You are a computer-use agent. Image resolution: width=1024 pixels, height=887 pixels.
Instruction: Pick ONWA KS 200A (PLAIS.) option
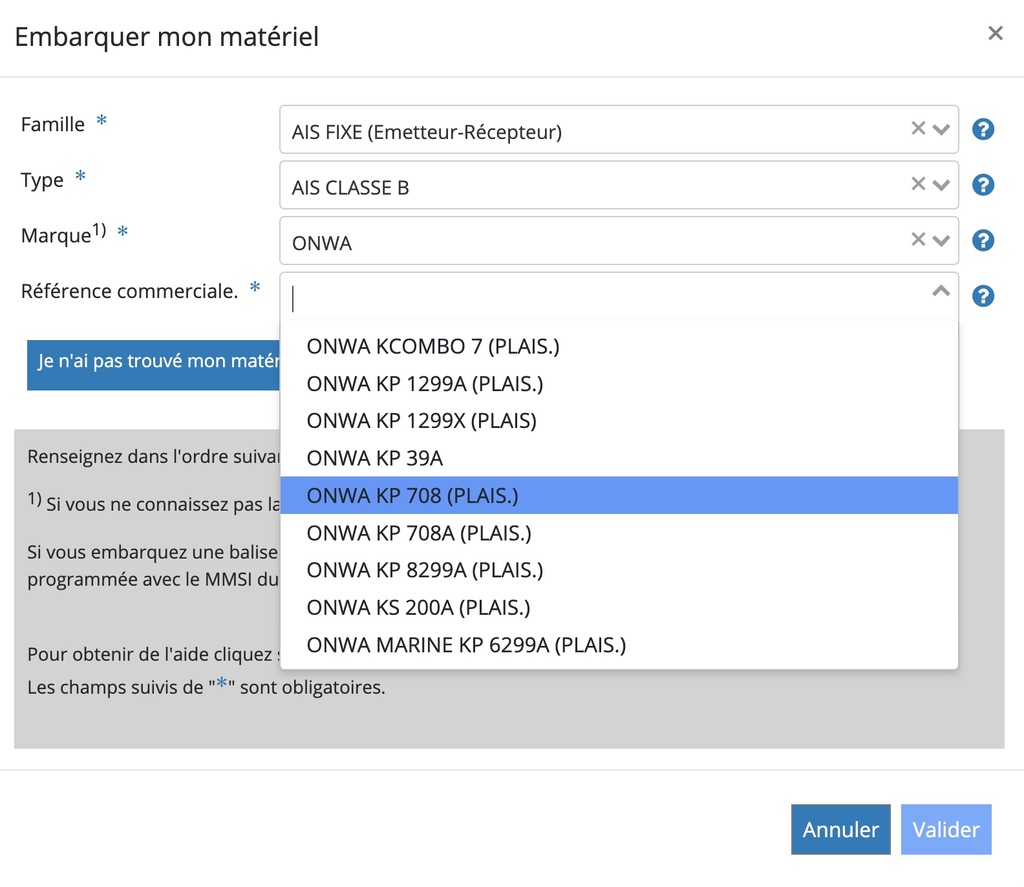(x=619, y=607)
